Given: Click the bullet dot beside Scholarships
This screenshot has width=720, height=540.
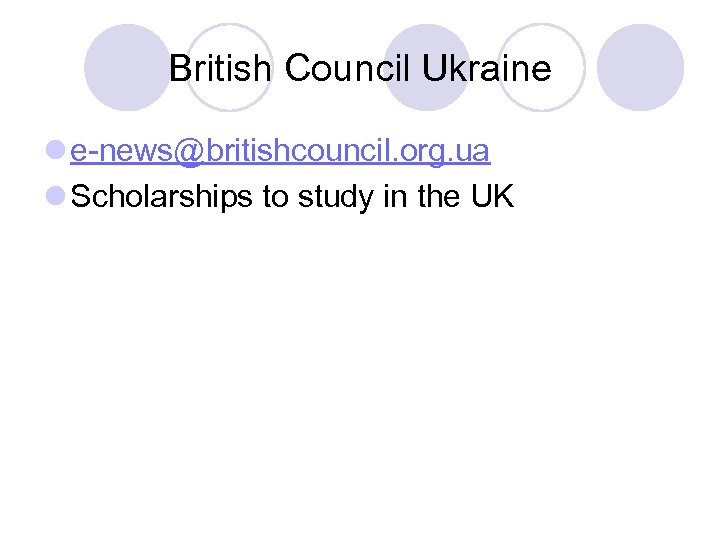Looking at the screenshot, I should 56,197.
